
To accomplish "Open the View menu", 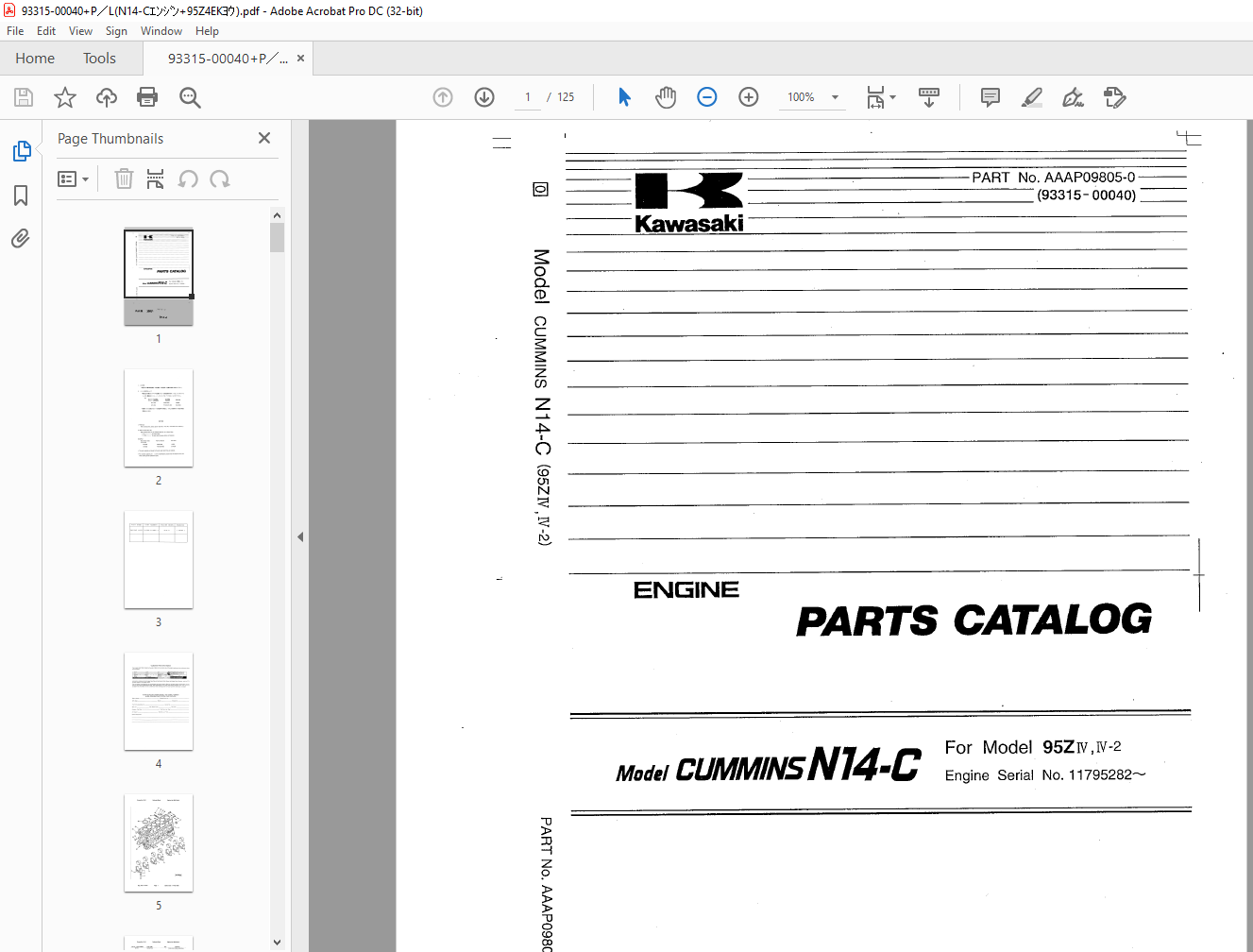I will coord(80,31).
